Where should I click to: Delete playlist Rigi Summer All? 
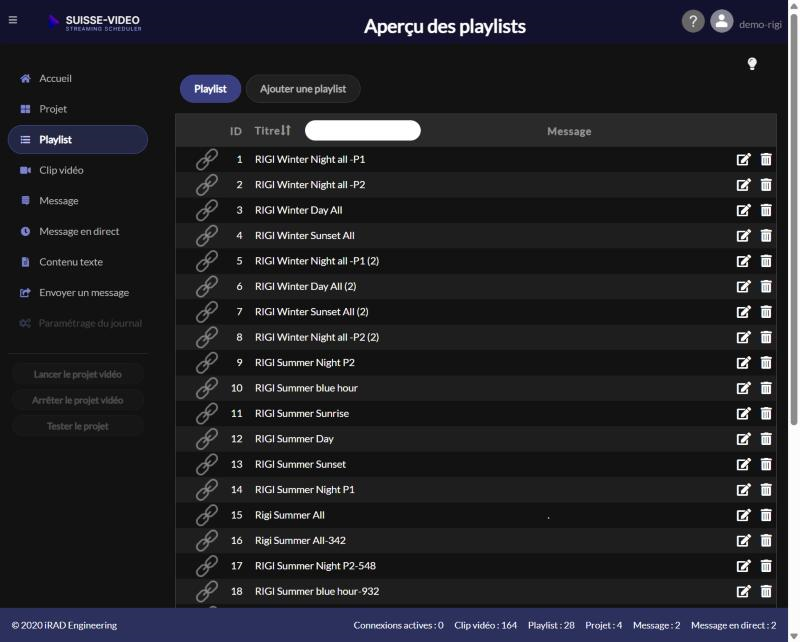[x=766, y=515]
